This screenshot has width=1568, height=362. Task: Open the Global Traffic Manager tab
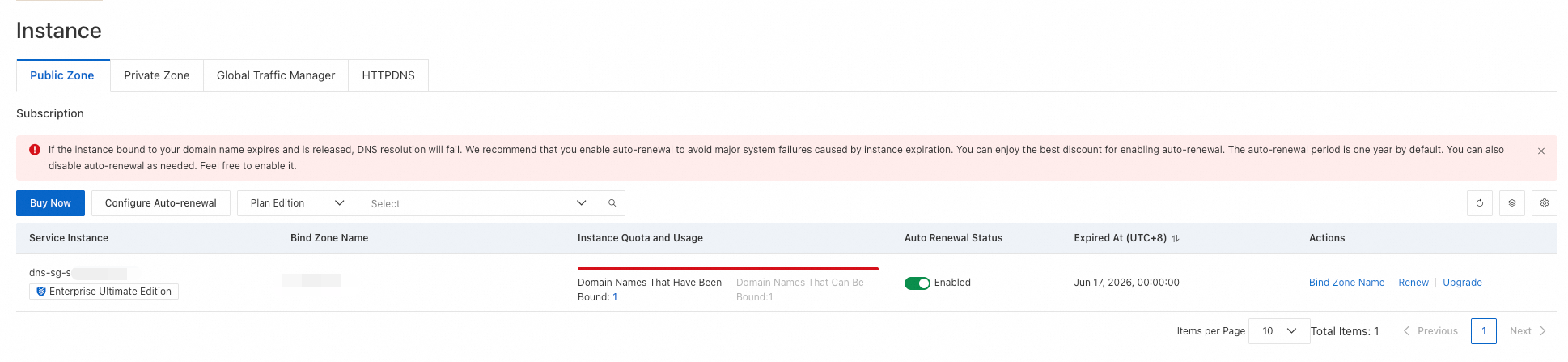pyautogui.click(x=276, y=75)
